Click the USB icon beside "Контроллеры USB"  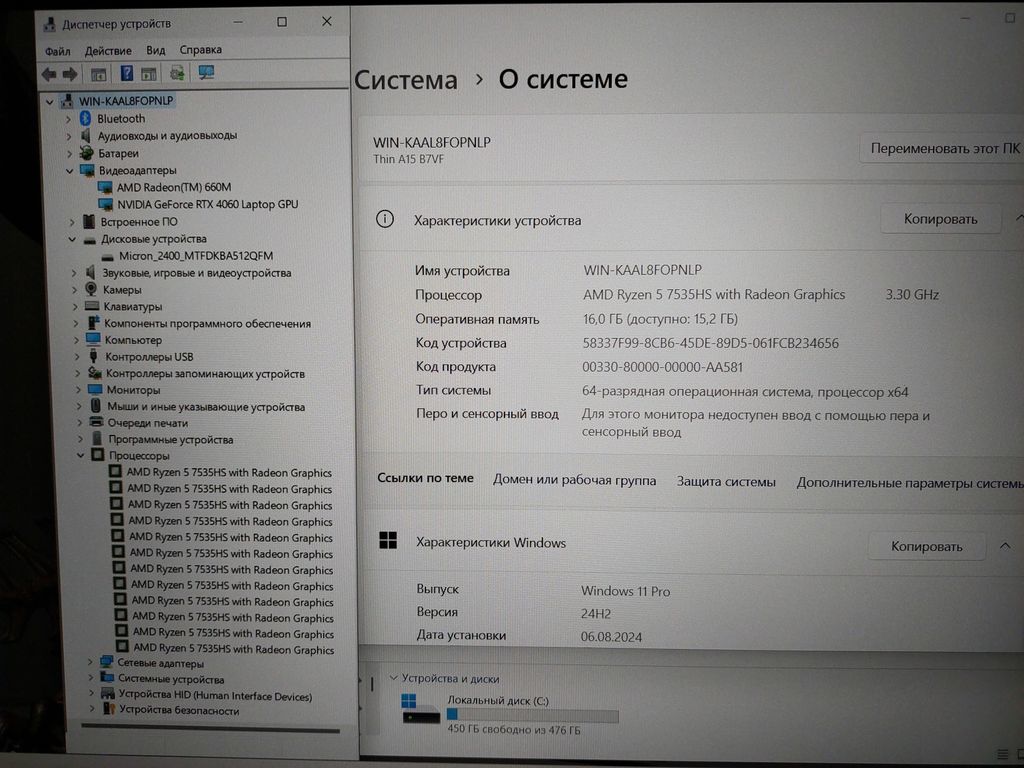pyautogui.click(x=93, y=356)
